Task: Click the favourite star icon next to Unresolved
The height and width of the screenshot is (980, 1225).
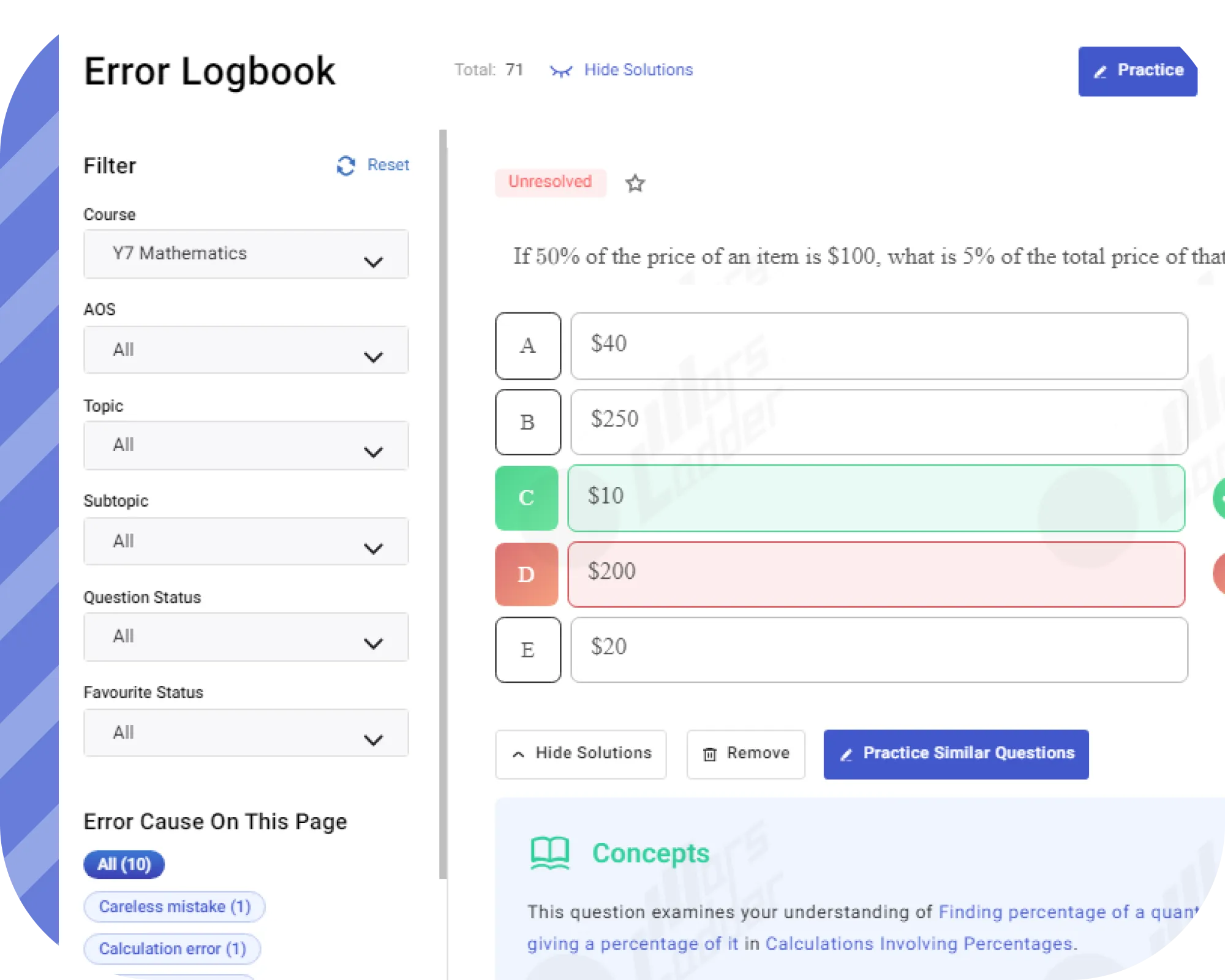Action: [635, 183]
